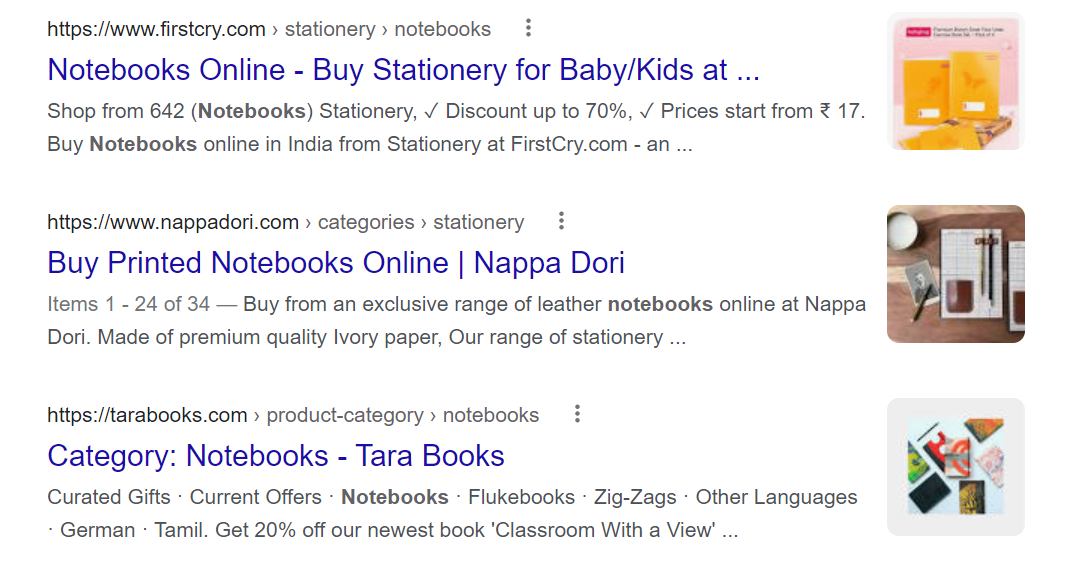The height and width of the screenshot is (567, 1092).
Task: Open the 'Category: Notebooks - Tara Books' link
Action: 276,456
